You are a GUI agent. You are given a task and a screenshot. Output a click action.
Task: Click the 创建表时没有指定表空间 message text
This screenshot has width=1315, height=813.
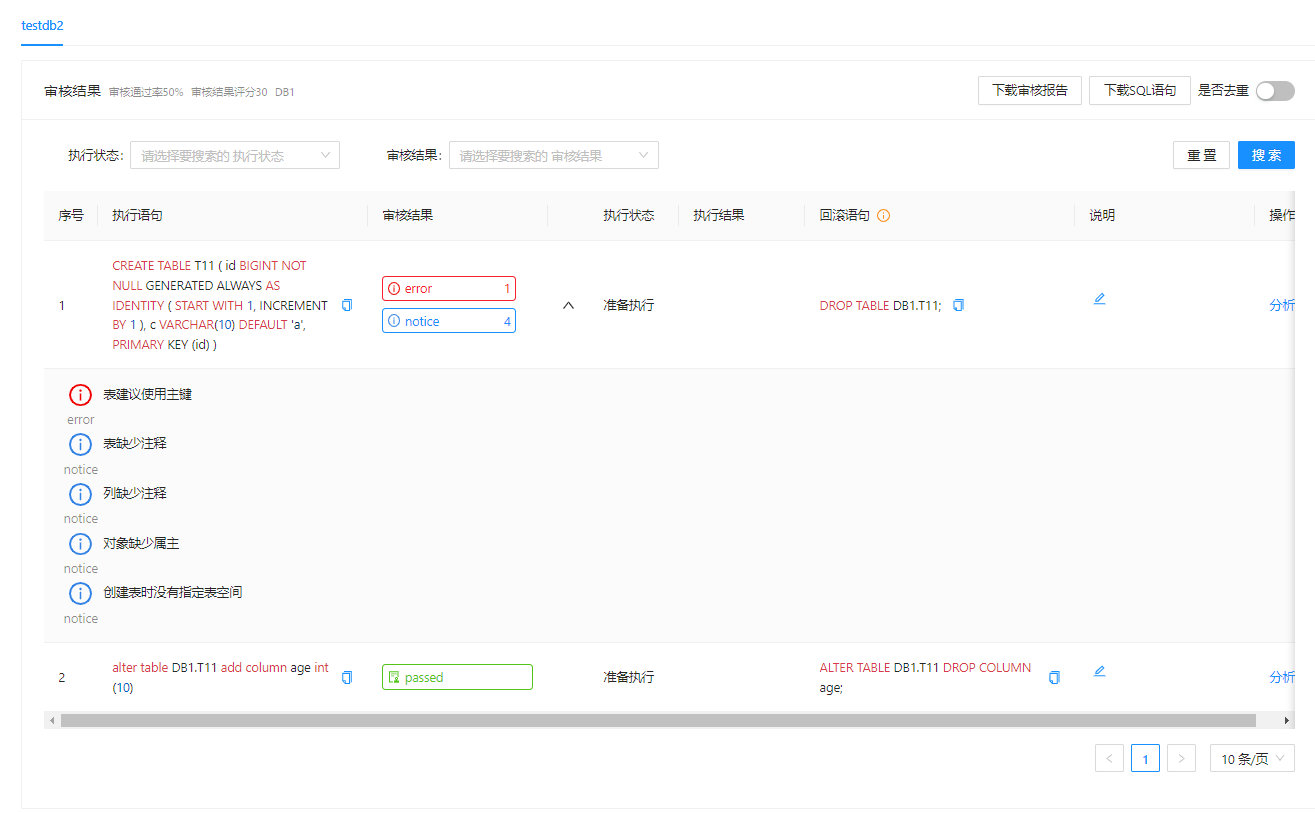point(173,593)
